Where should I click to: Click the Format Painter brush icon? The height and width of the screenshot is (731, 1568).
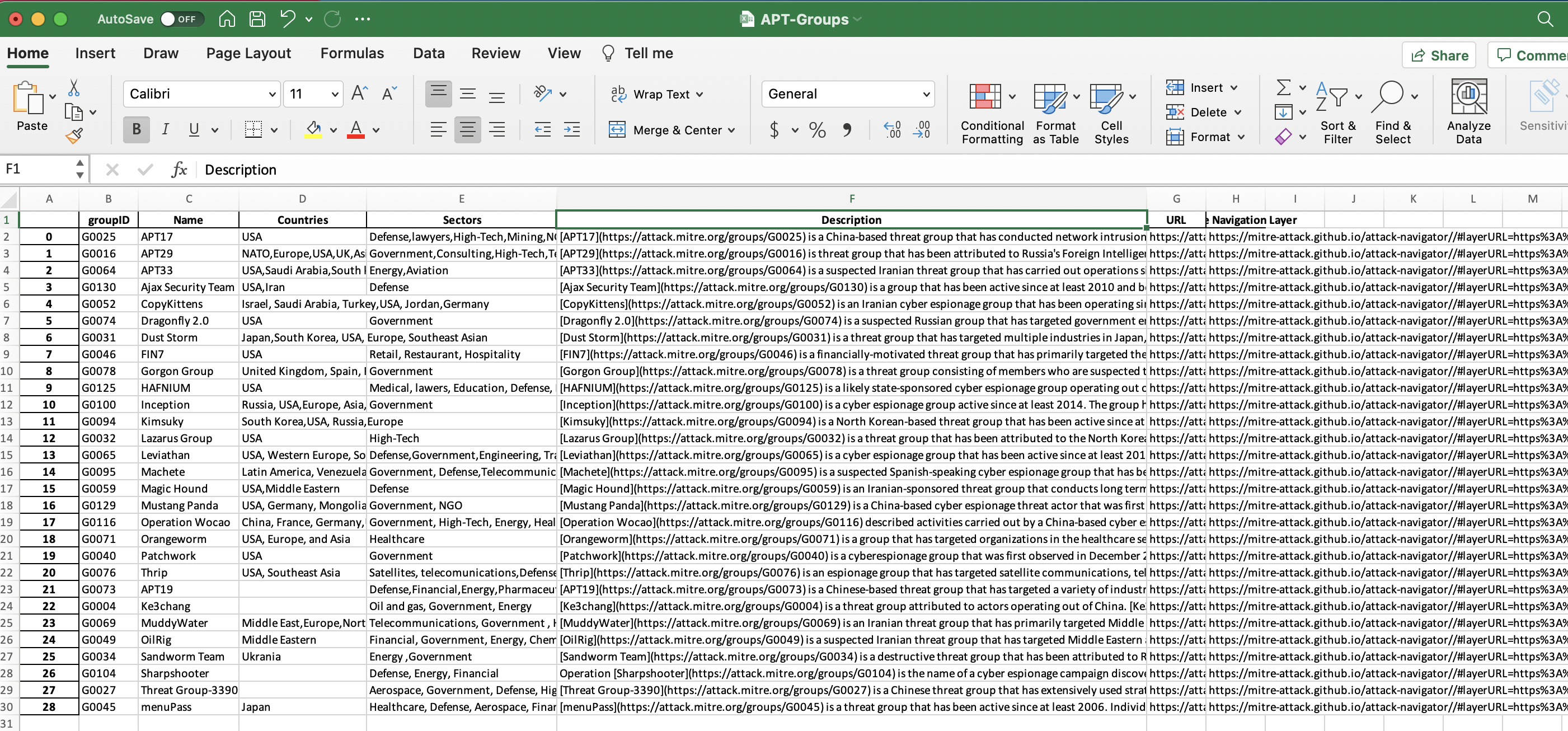74,135
